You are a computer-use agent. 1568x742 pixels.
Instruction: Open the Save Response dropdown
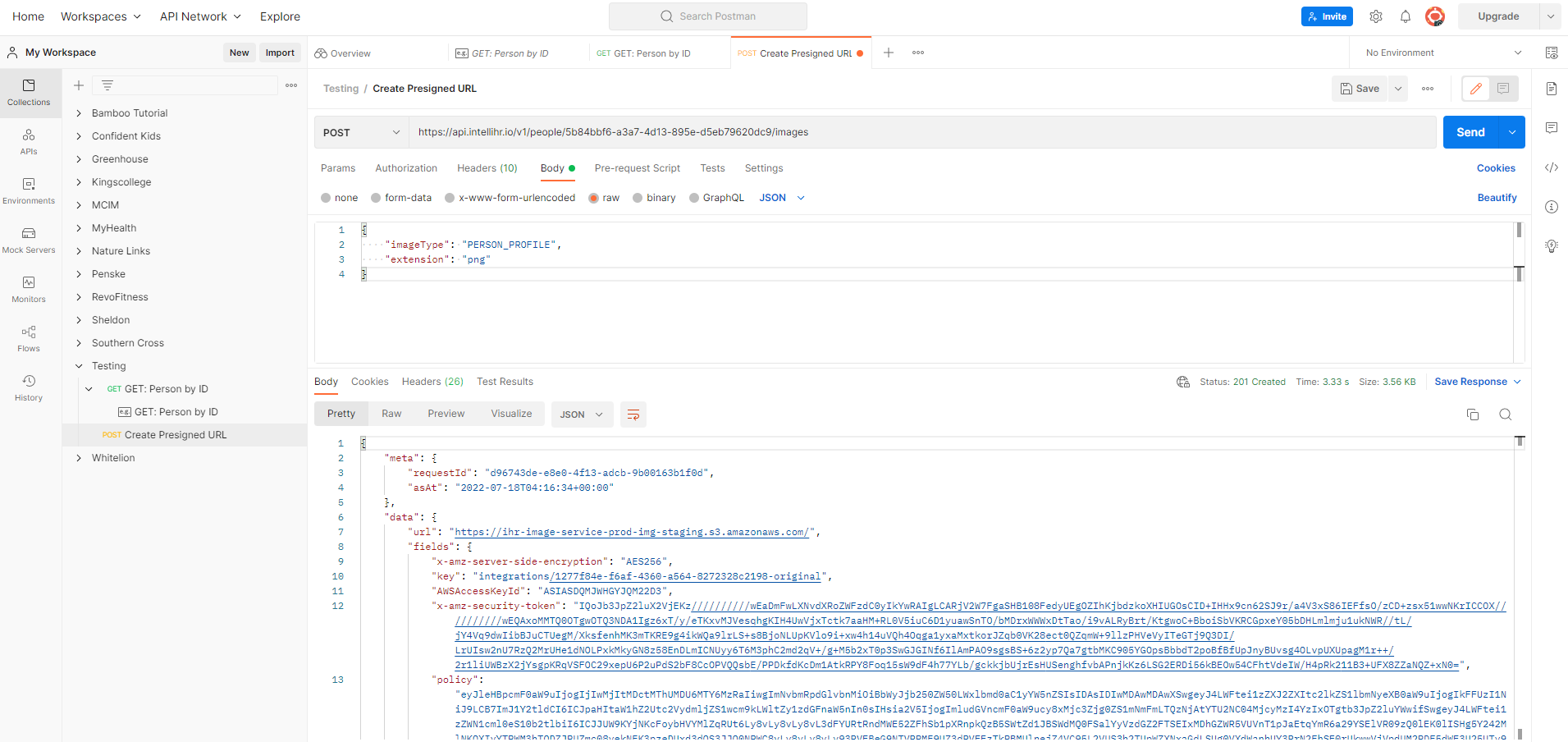coord(1478,382)
